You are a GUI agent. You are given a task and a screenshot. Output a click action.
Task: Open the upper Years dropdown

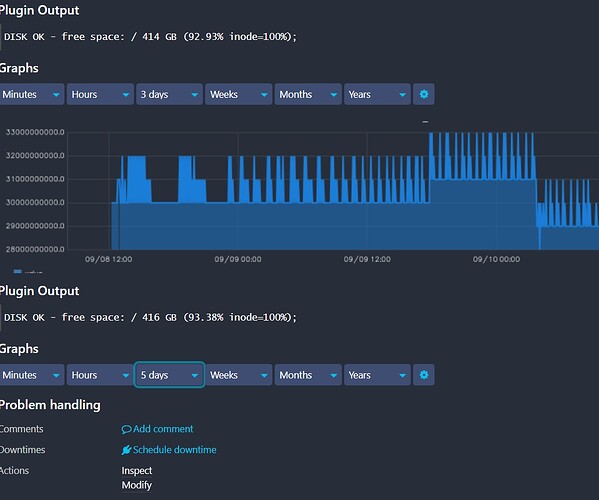coord(377,94)
